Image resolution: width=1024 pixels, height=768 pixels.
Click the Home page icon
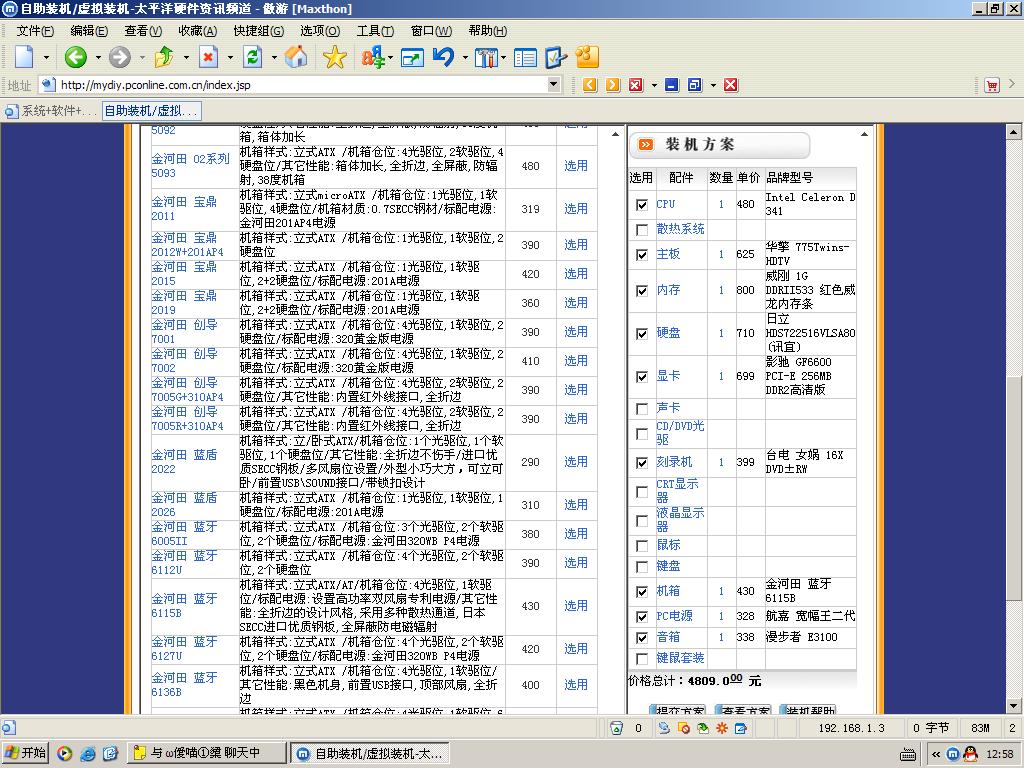tap(296, 58)
